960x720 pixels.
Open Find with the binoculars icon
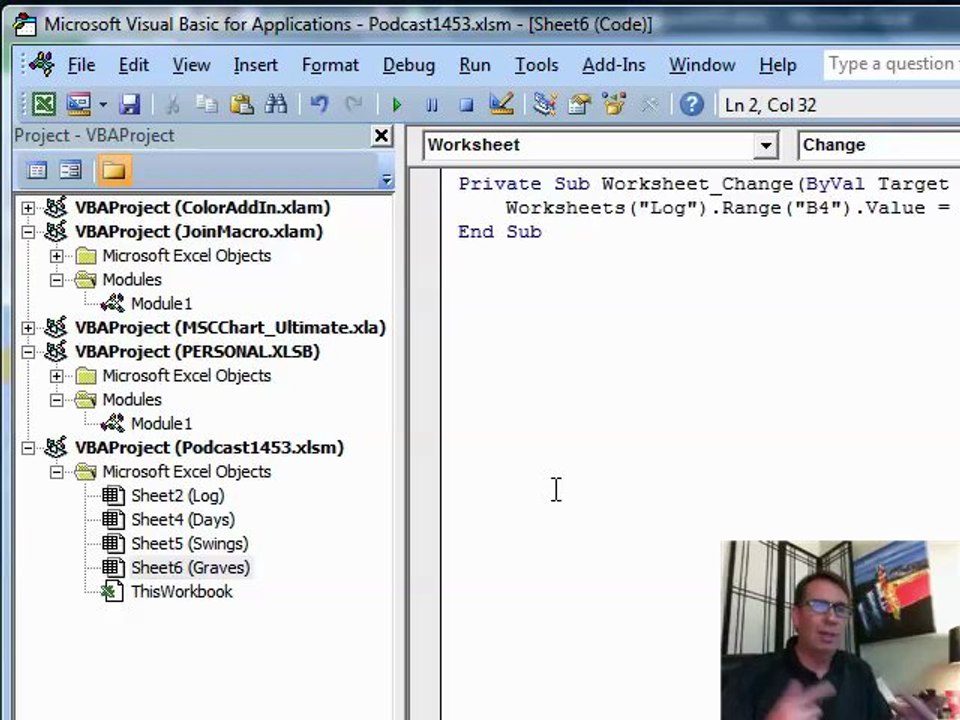click(x=276, y=104)
